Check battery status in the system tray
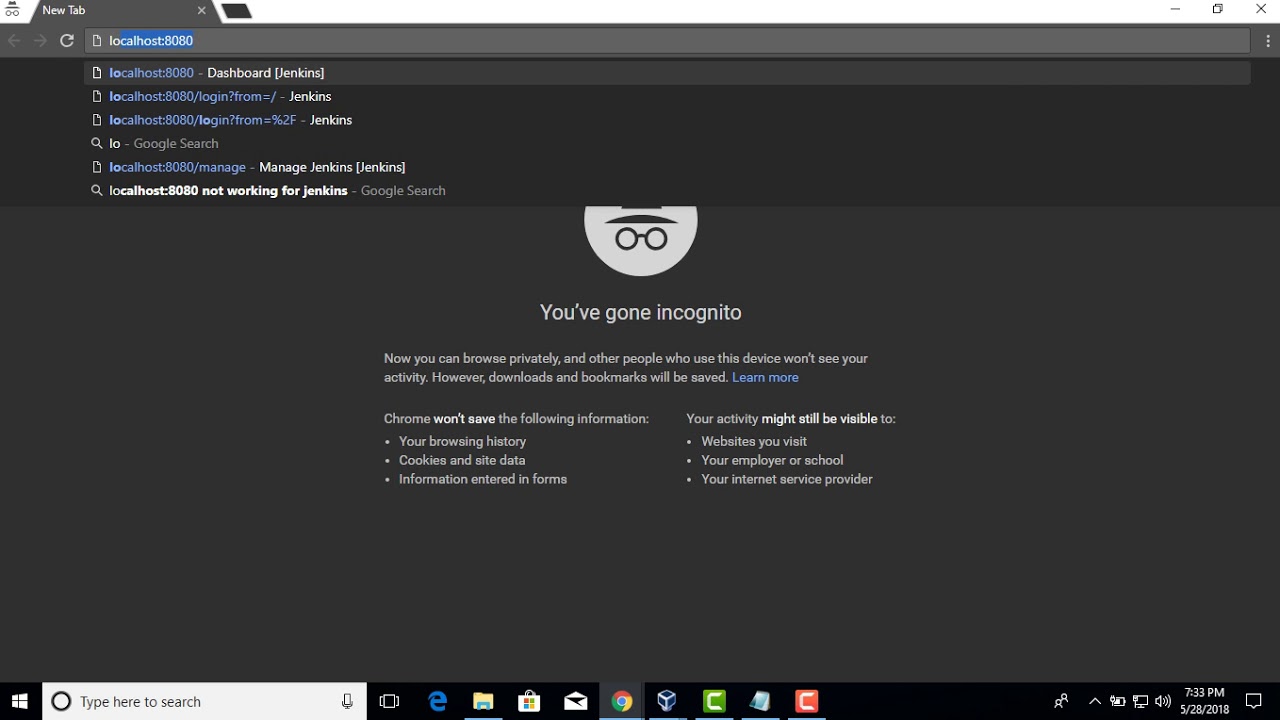The image size is (1280, 720). [1118, 701]
